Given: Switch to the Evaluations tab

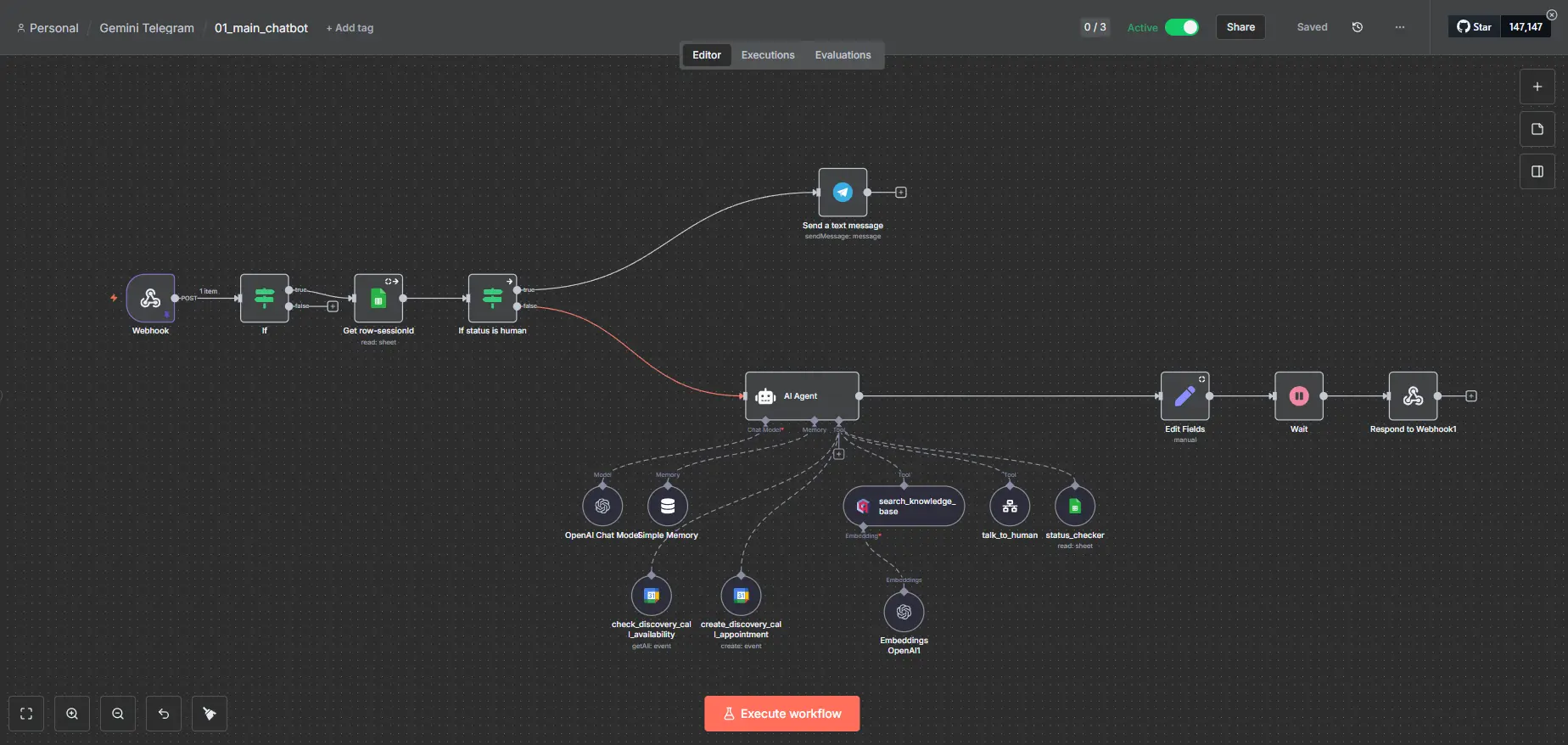Looking at the screenshot, I should pos(843,55).
